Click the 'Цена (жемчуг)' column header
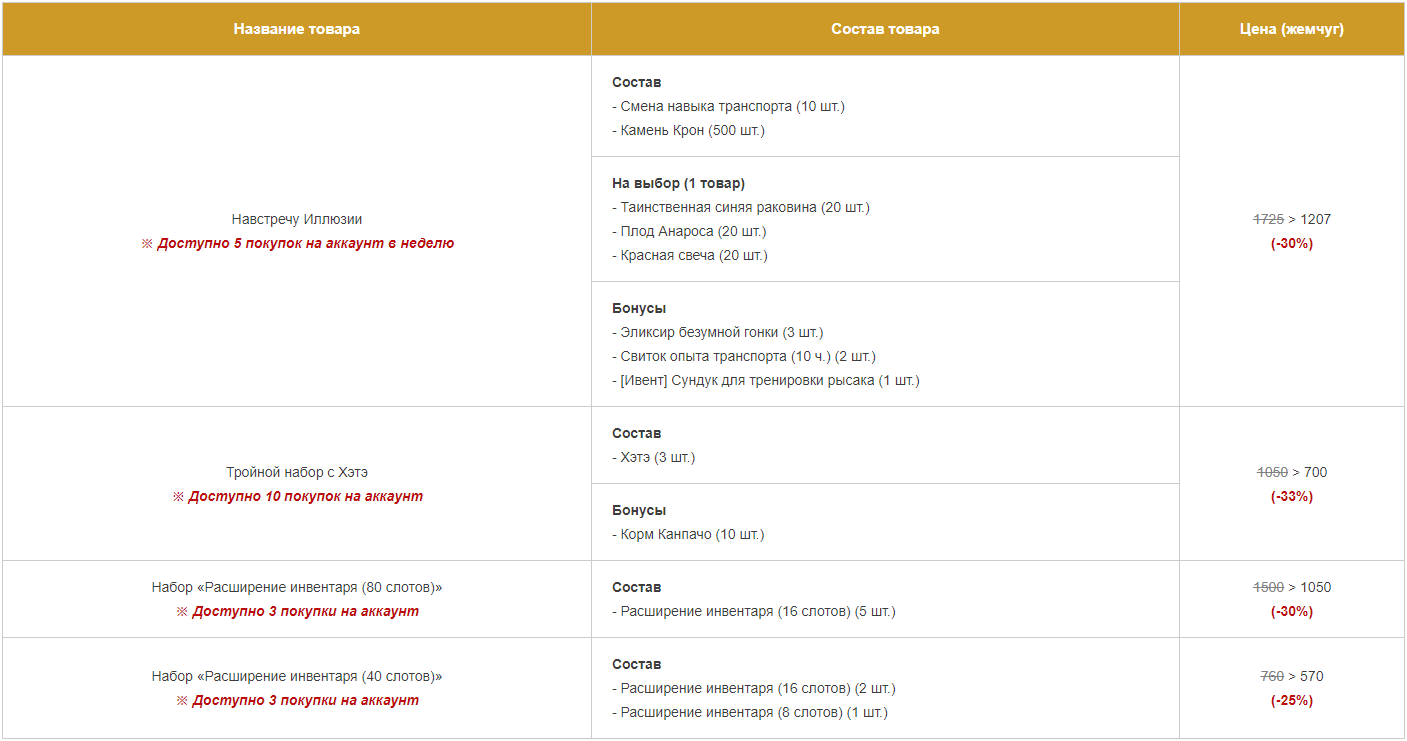 pos(1292,29)
